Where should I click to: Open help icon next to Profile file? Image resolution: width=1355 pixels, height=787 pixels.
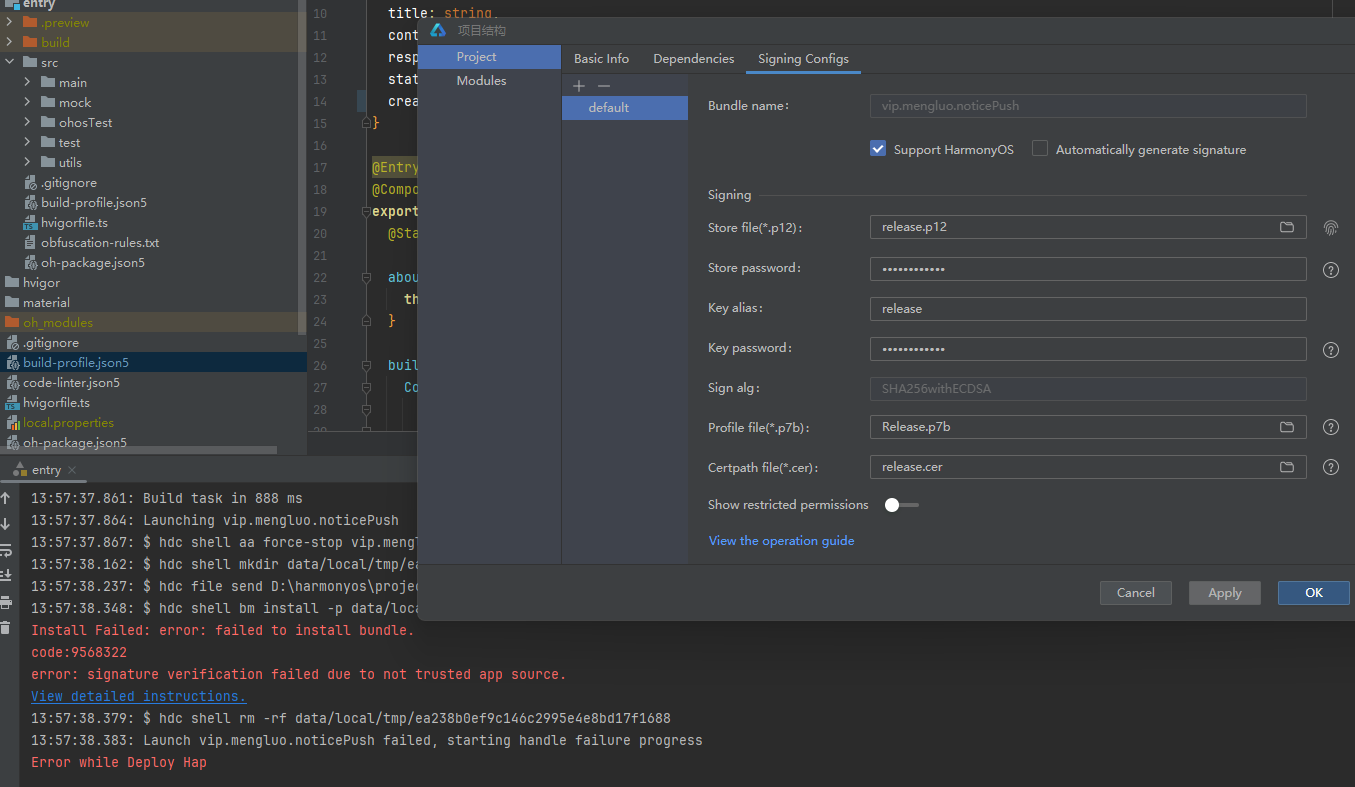(x=1331, y=427)
